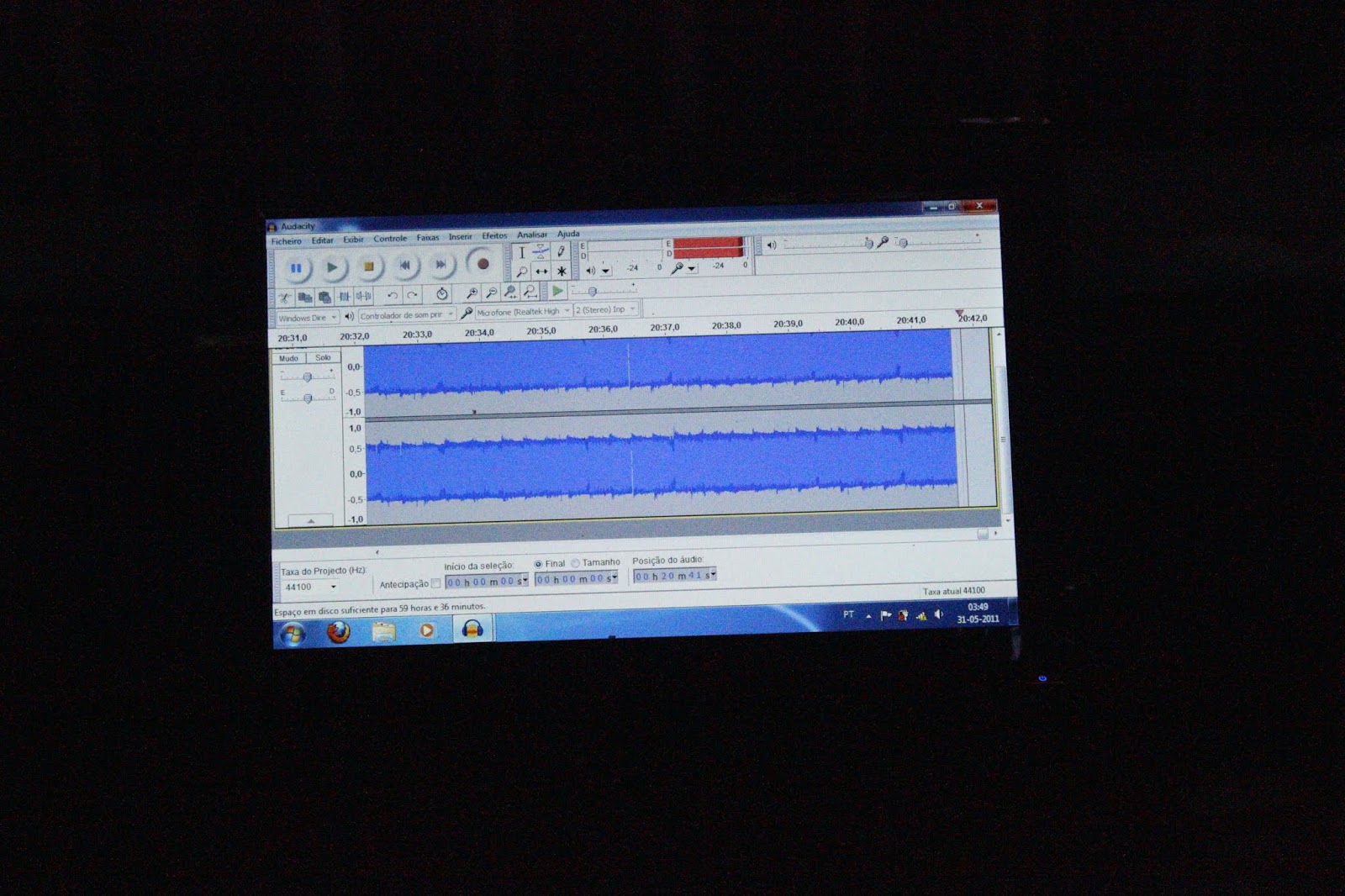Click the 20:36,0 mark on timeline ruler
The height and width of the screenshot is (896, 1345).
point(603,329)
